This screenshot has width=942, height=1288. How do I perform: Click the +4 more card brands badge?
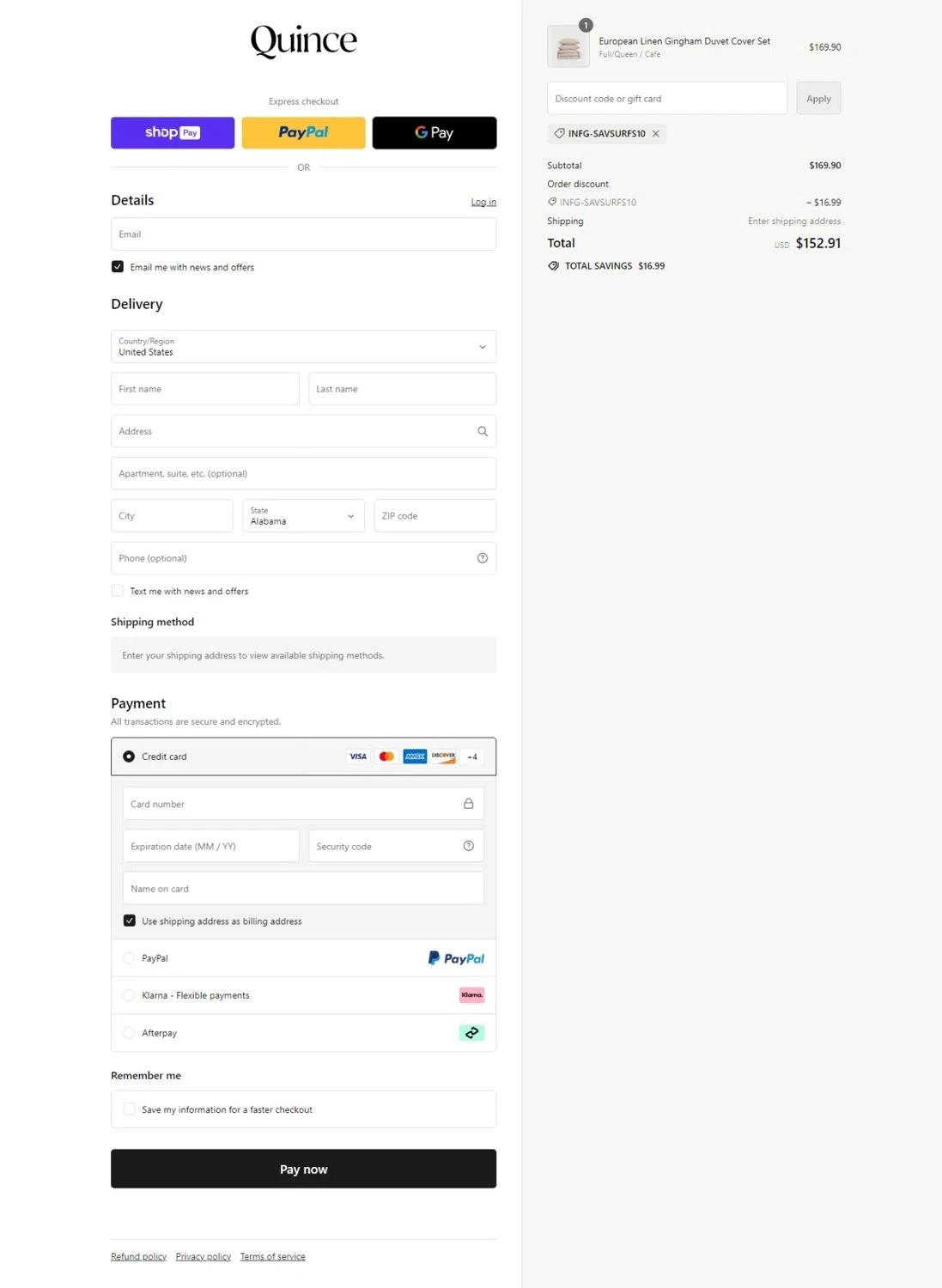pyautogui.click(x=472, y=756)
